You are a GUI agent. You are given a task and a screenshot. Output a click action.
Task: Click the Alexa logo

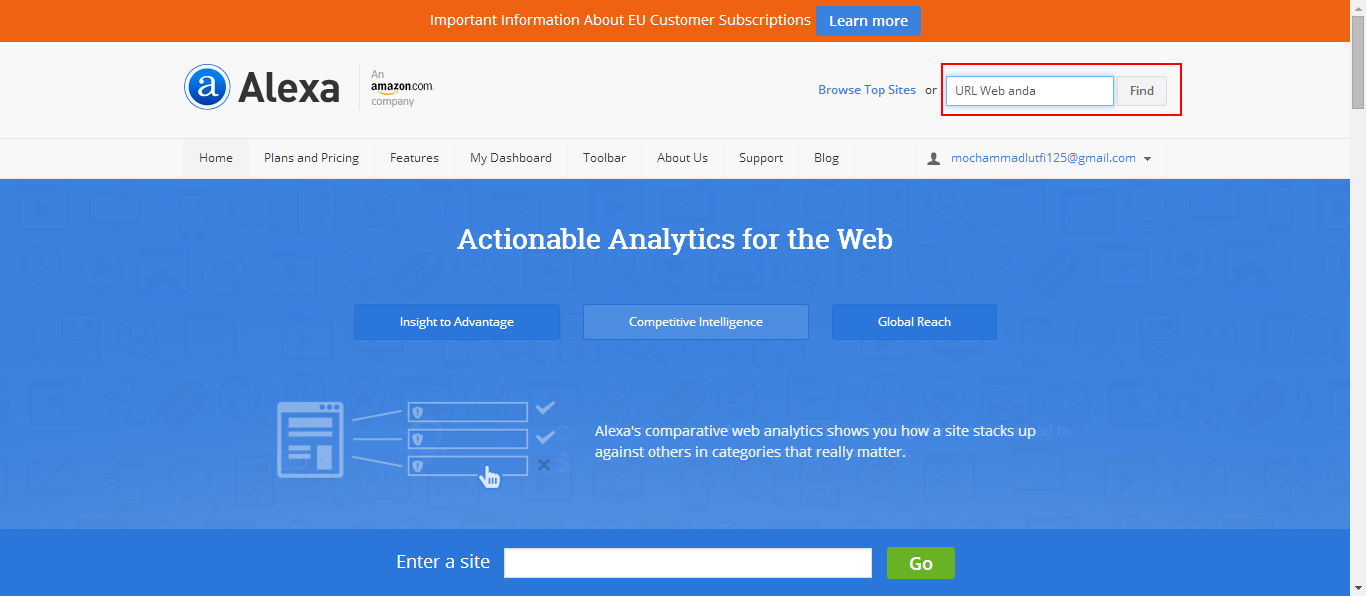[262, 87]
